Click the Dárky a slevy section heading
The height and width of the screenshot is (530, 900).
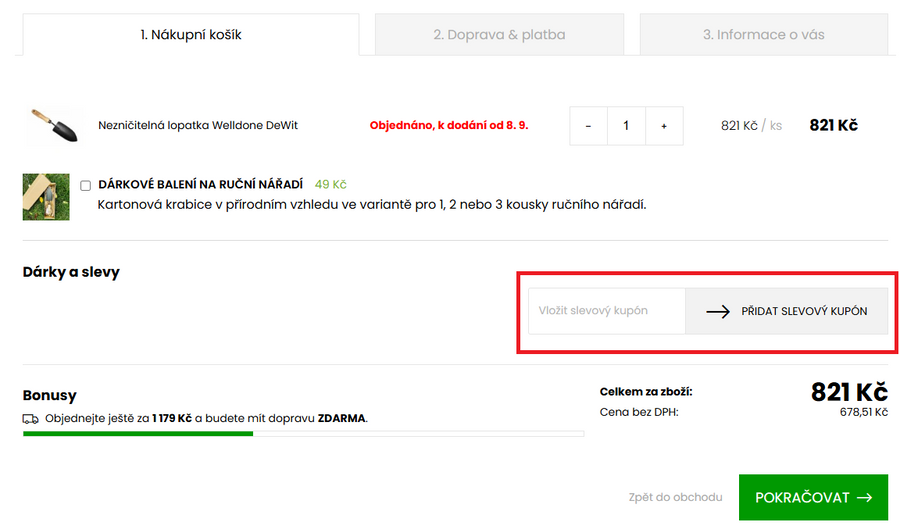71,272
